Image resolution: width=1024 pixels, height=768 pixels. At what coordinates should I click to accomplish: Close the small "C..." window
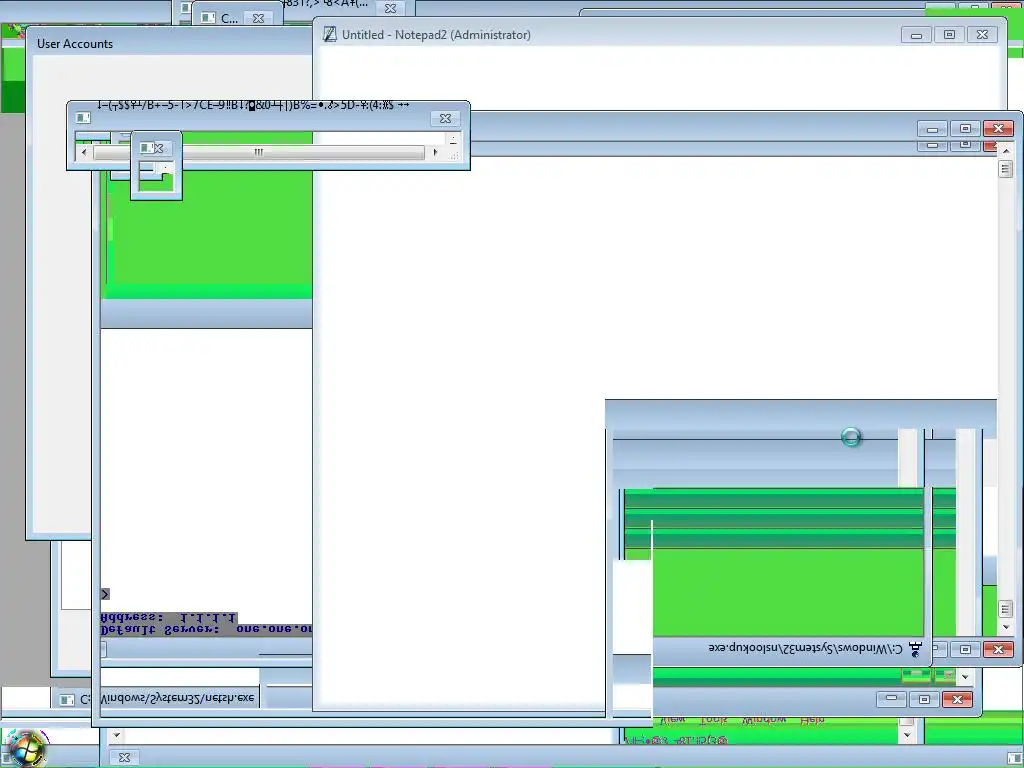point(259,18)
